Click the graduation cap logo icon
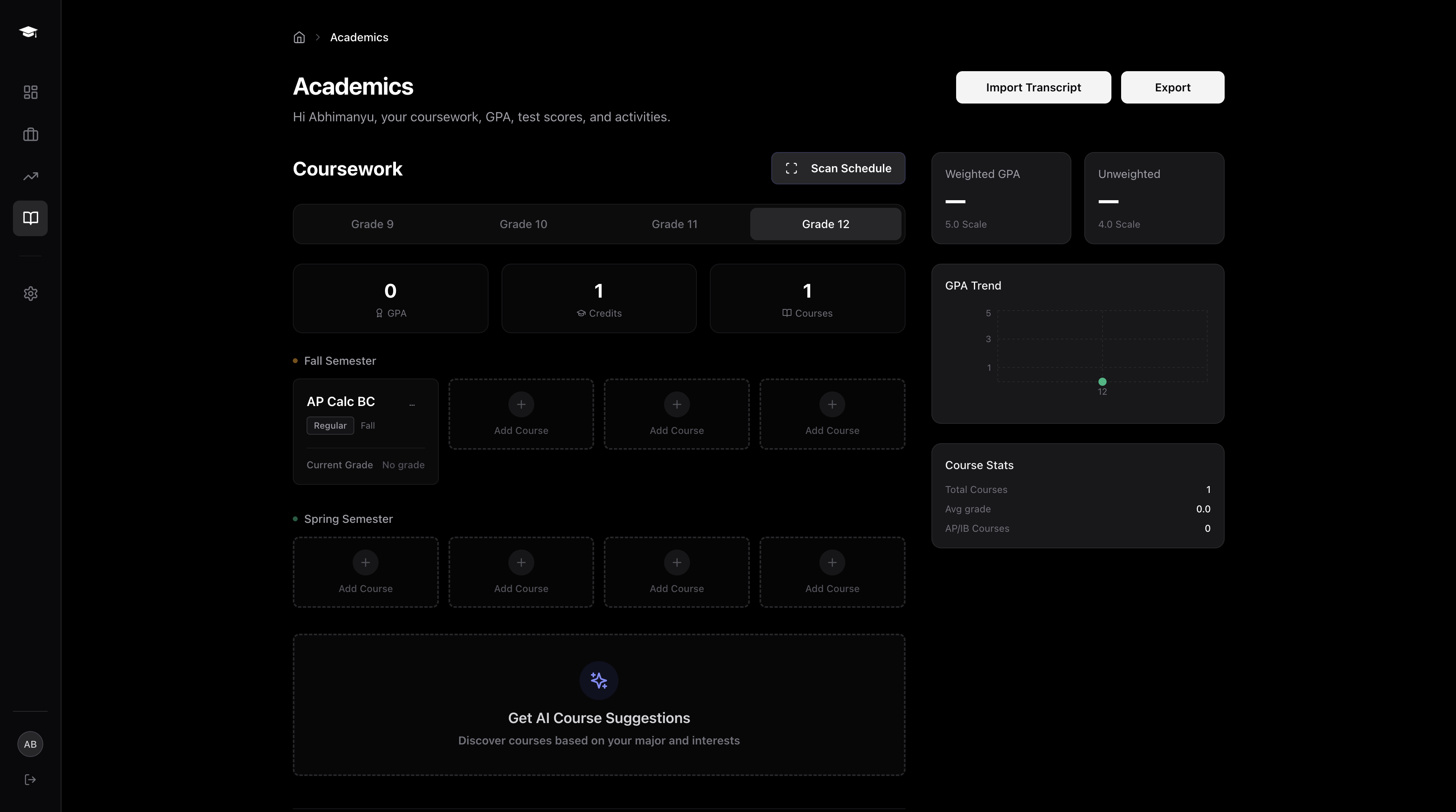This screenshot has height=812, width=1456. click(x=28, y=32)
